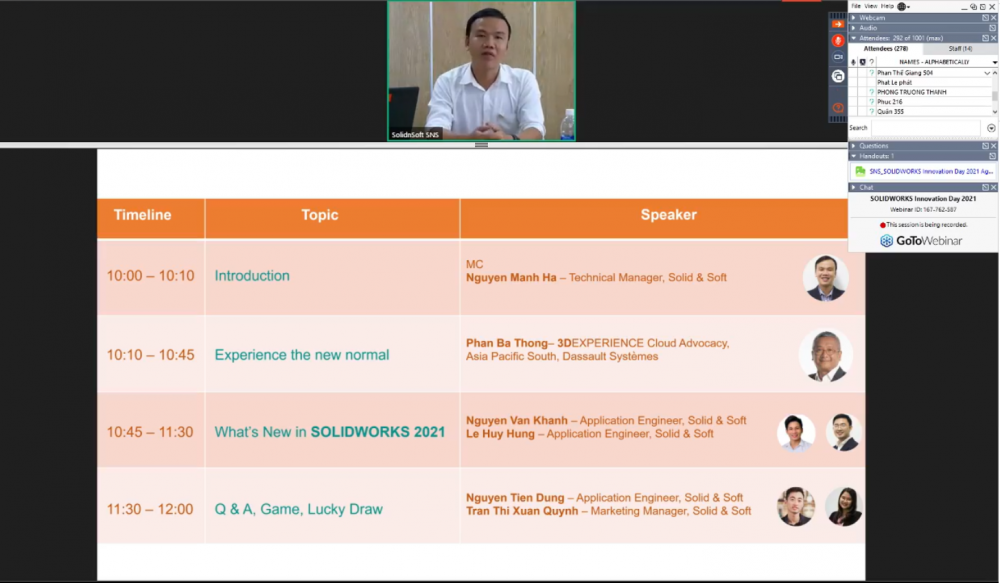The image size is (1000, 583).
Task: Click the Webinar ID 167-762-587 text
Action: click(923, 209)
